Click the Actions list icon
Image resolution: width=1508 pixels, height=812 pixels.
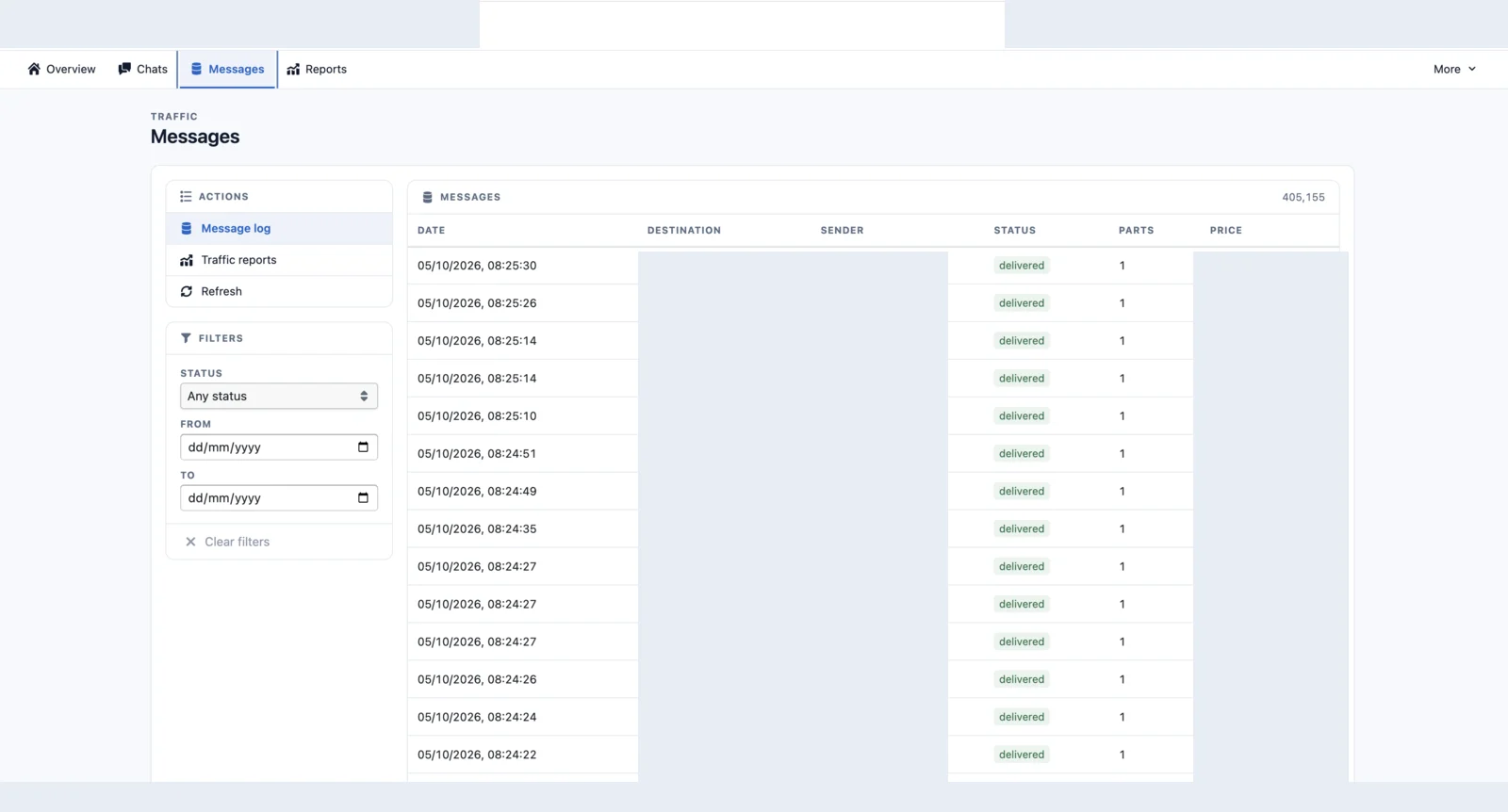pos(186,197)
